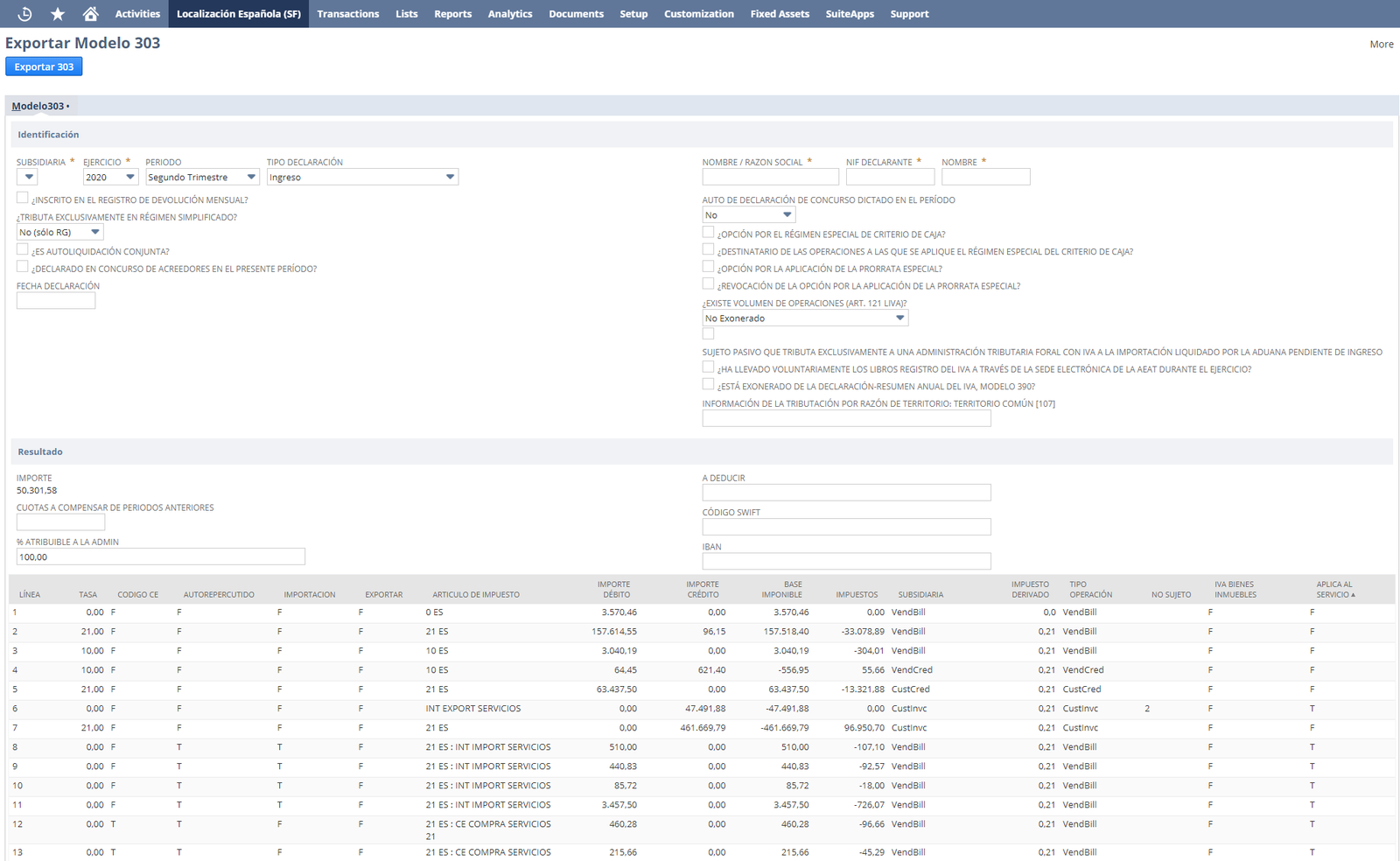
Task: Sort by Articulo de Impuesto column header
Action: [x=476, y=594]
